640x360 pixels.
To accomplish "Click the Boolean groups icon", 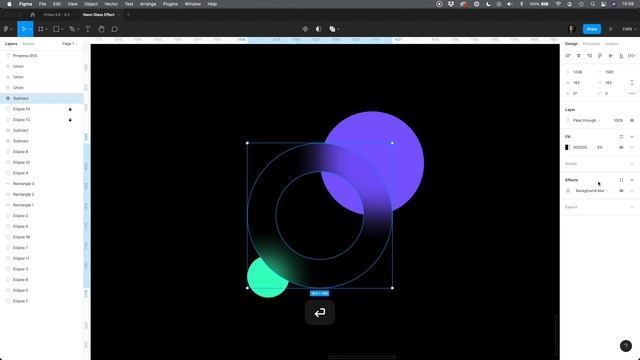I will (332, 29).
